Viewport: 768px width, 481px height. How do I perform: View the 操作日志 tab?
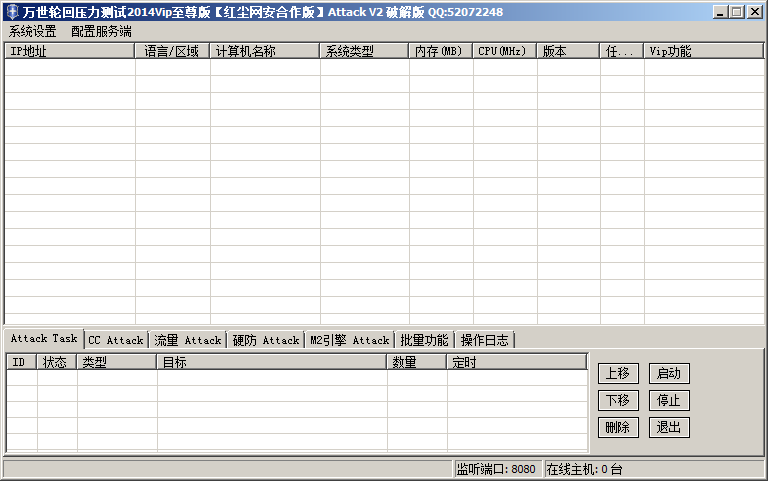coord(485,340)
